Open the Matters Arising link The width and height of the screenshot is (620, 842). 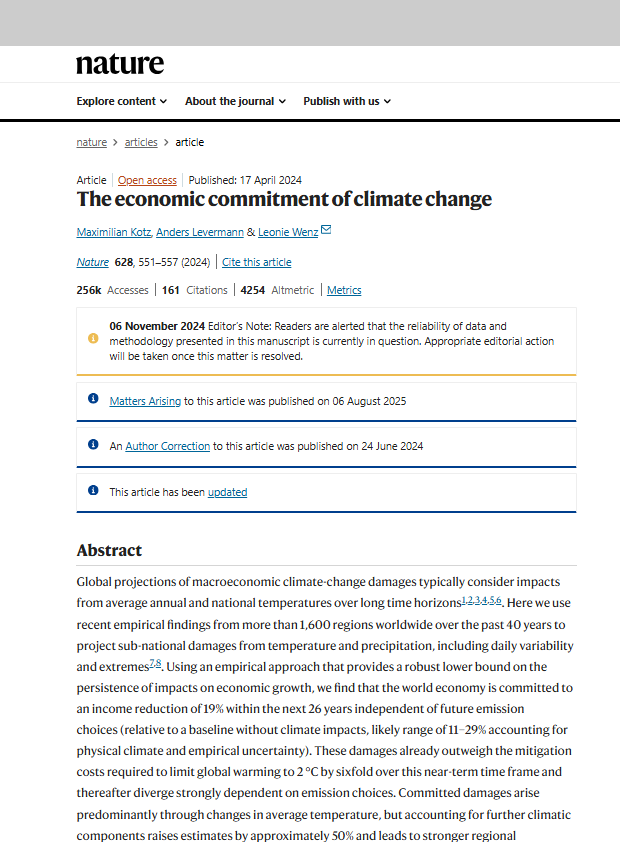[x=145, y=400]
